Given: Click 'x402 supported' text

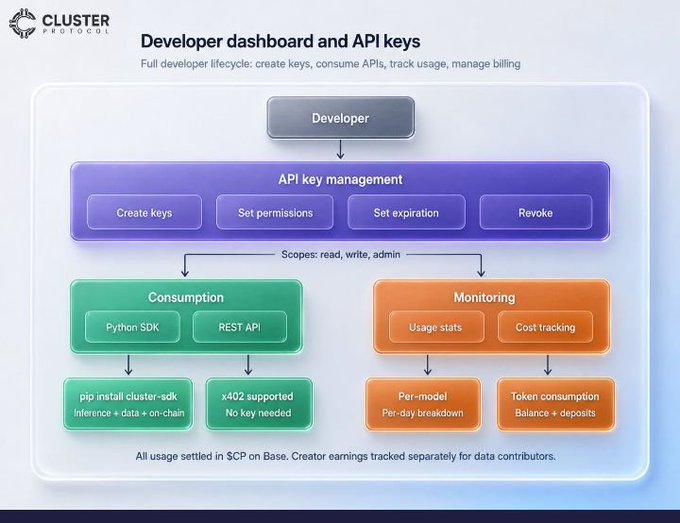Looking at the screenshot, I should 258,396.
